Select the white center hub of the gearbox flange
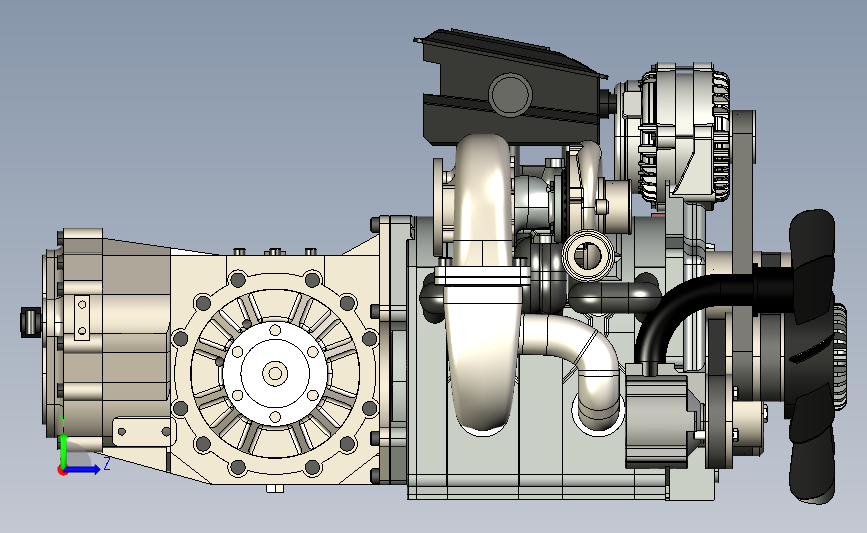Image resolution: width=867 pixels, height=533 pixels. pyautogui.click(x=275, y=373)
